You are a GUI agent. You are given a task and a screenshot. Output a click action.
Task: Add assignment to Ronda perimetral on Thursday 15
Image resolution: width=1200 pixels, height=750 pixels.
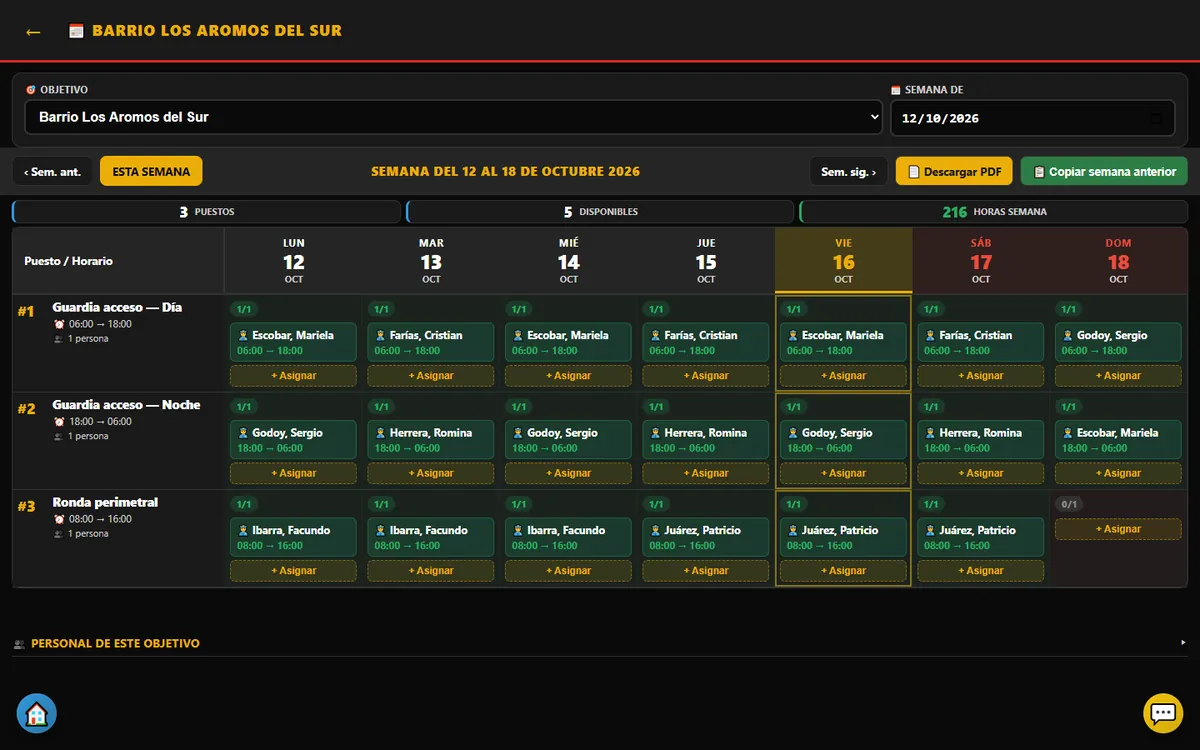pos(705,571)
